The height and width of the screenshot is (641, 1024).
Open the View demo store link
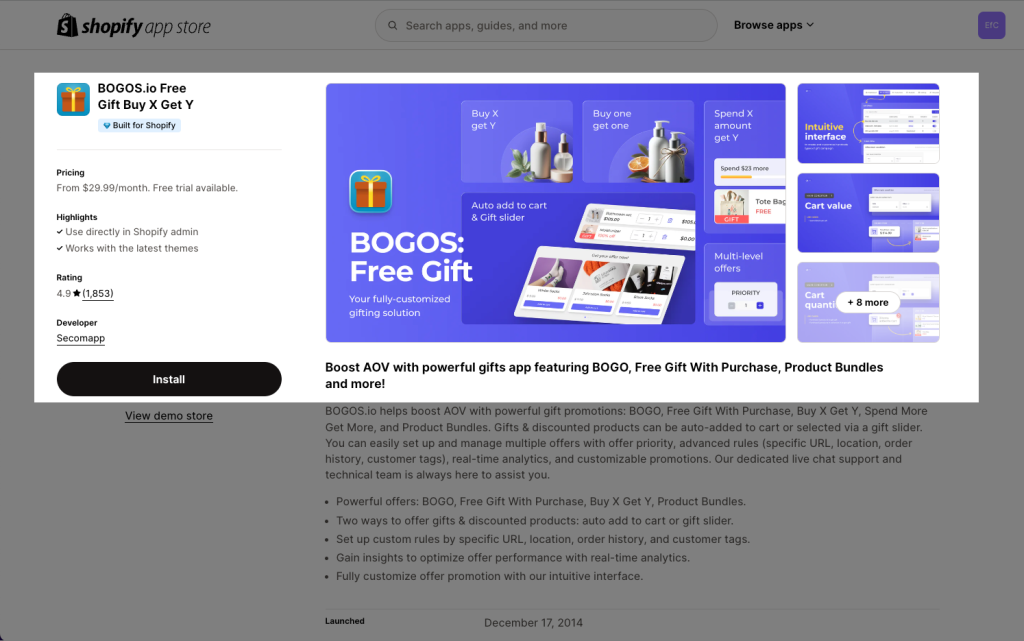[169, 416]
